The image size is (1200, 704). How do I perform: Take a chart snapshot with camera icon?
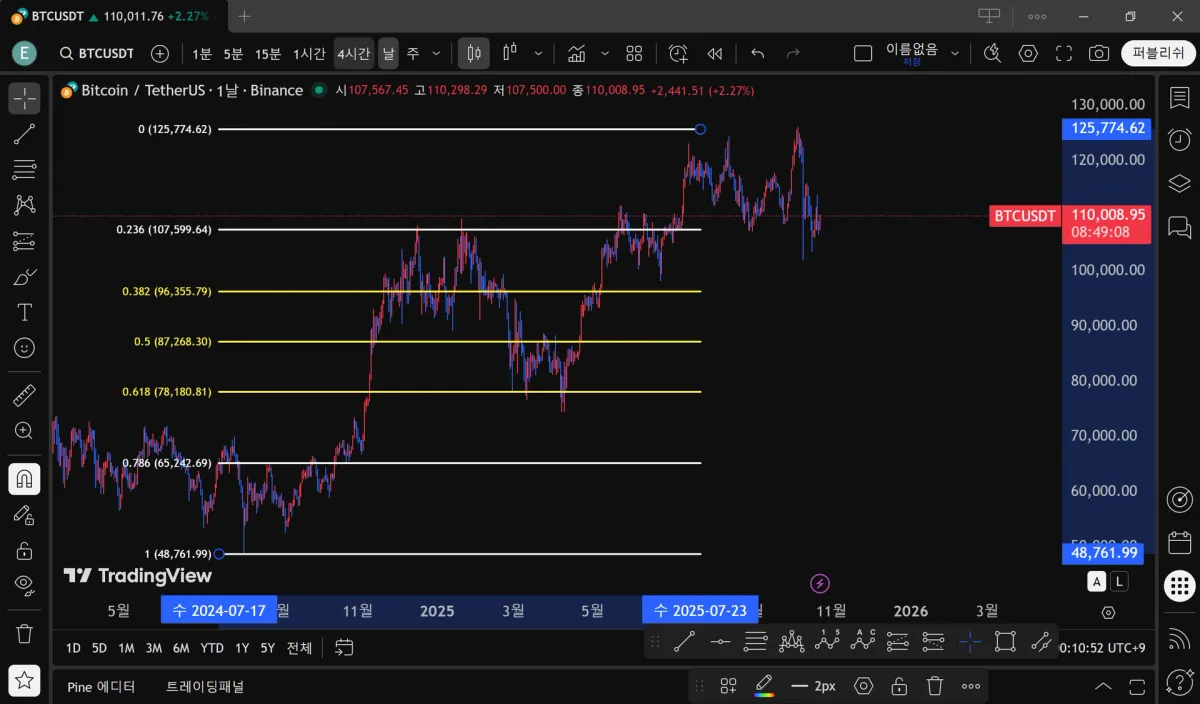1098,53
